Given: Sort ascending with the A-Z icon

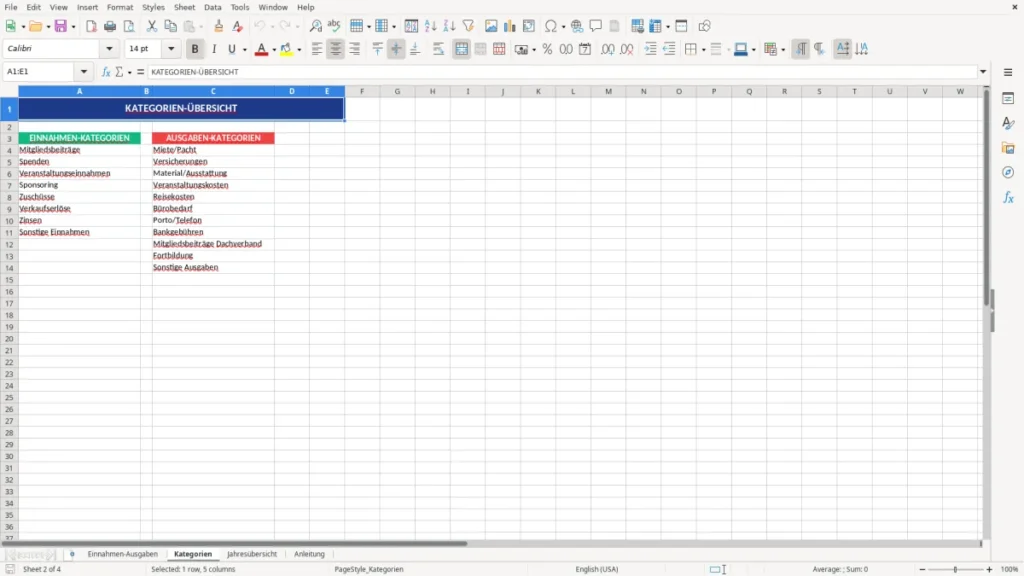Looking at the screenshot, I should (x=430, y=26).
